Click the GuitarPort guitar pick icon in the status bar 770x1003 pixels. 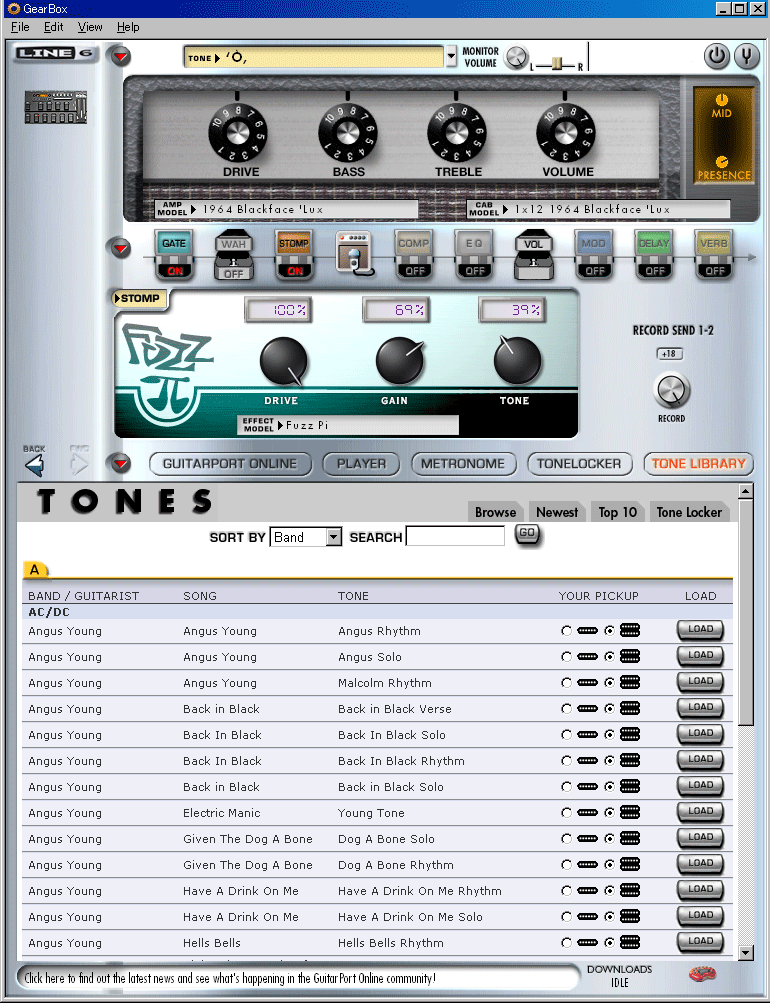pyautogui.click(x=703, y=975)
